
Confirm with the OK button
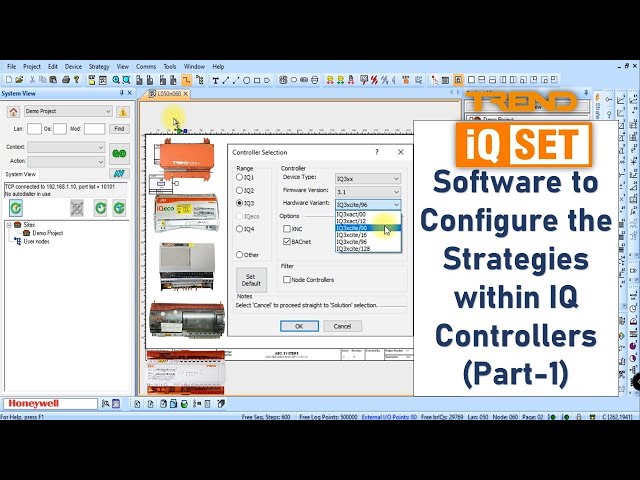pyautogui.click(x=299, y=326)
